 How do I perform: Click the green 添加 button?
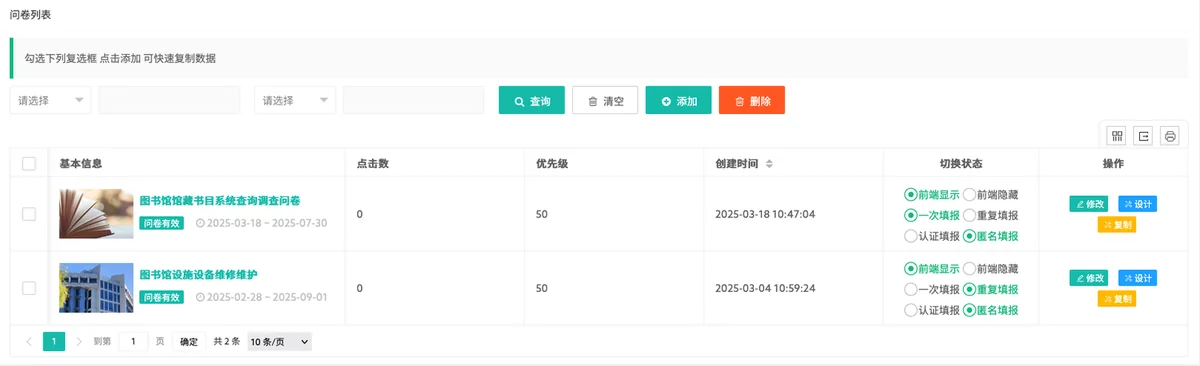(678, 101)
